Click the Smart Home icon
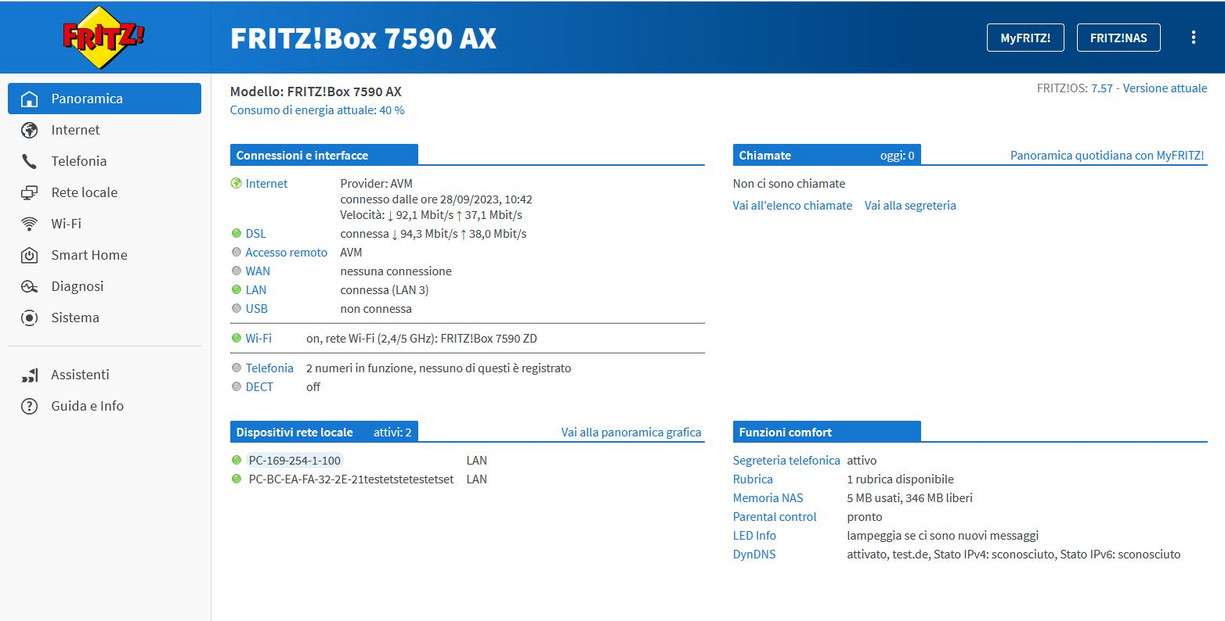Screen dimensions: 1225x621 (x=30, y=255)
